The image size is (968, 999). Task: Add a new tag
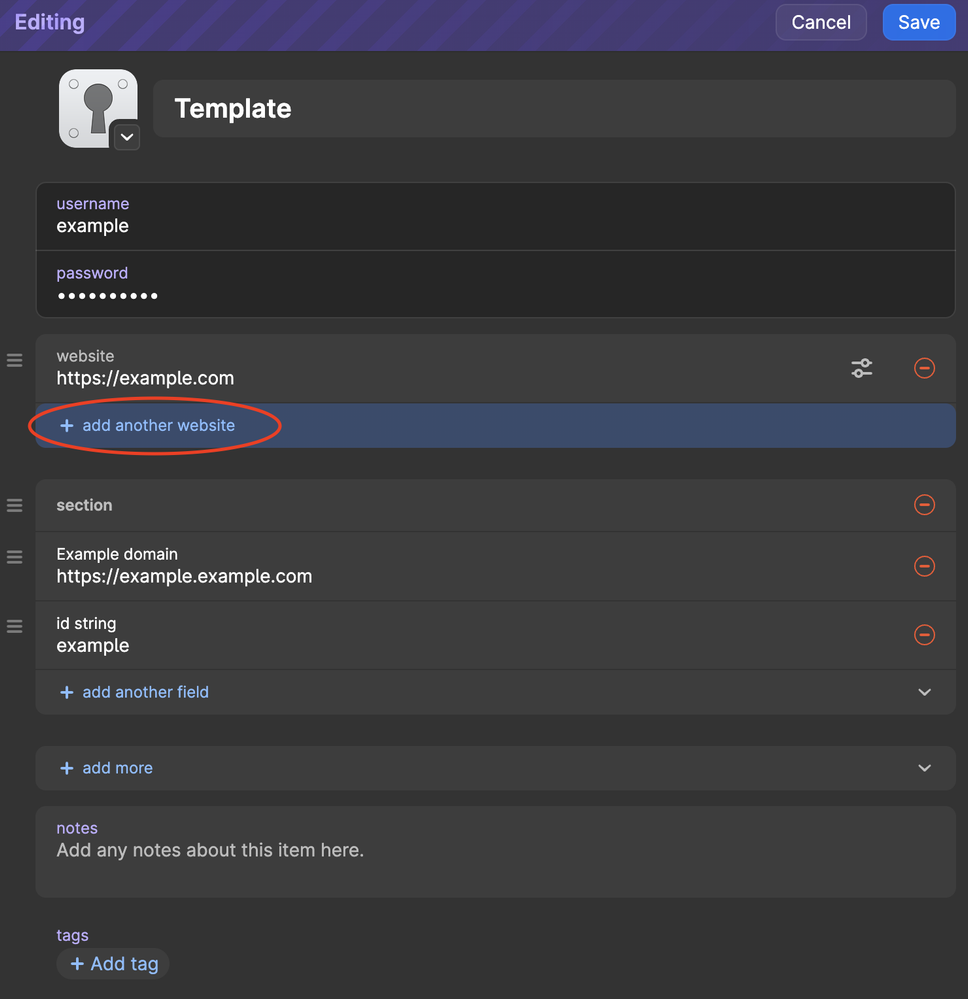113,964
